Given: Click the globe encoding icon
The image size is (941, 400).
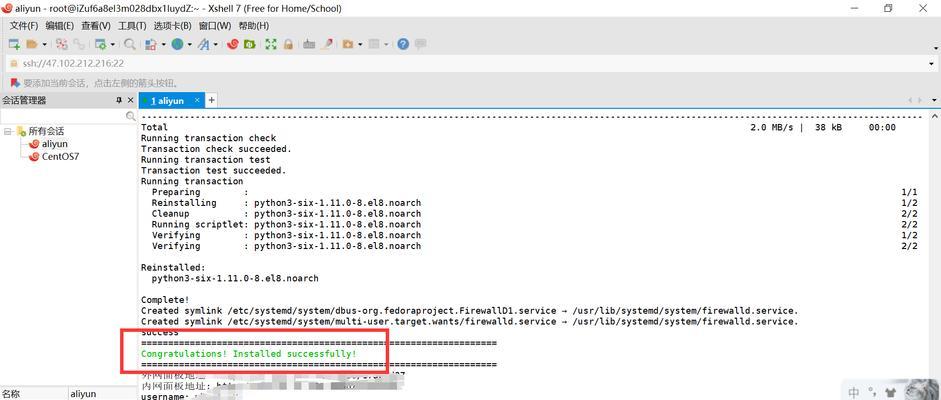Looking at the screenshot, I should click(177, 44).
